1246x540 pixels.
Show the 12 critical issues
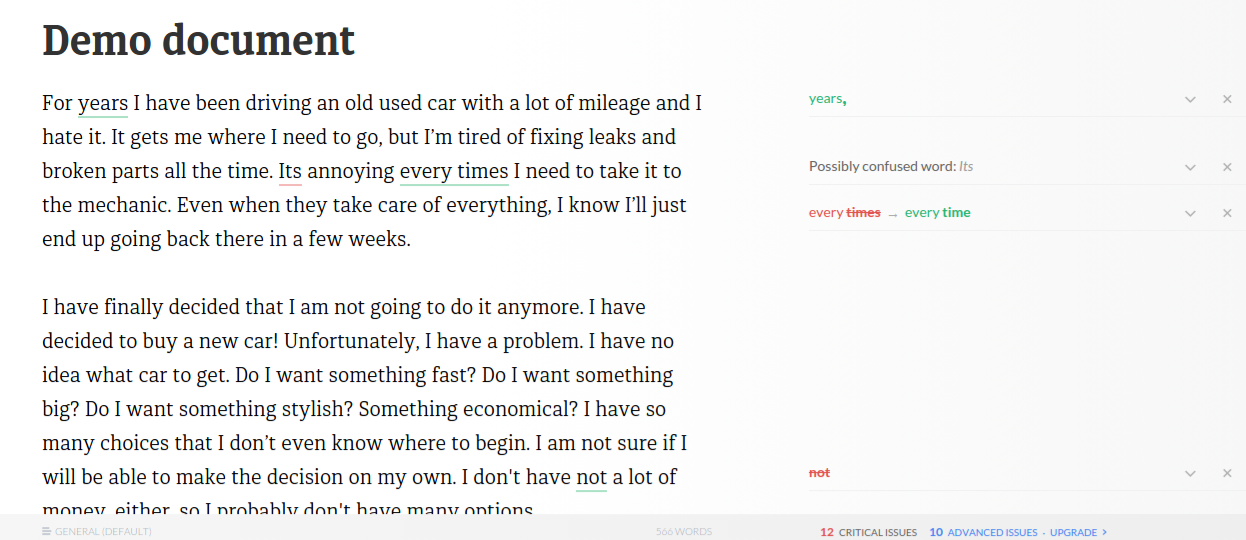(x=868, y=532)
